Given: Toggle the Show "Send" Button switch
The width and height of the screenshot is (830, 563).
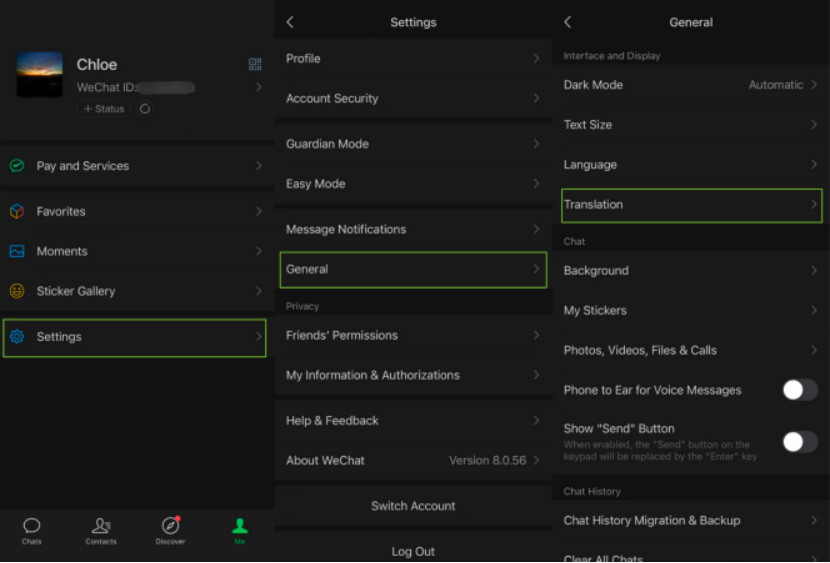Looking at the screenshot, I should point(800,442).
